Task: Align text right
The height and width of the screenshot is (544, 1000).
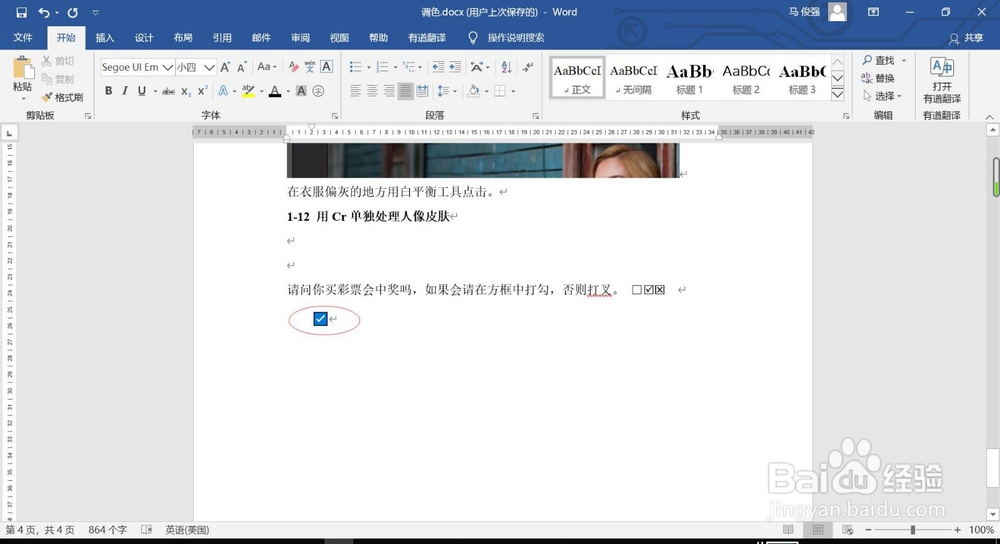Action: coord(389,91)
